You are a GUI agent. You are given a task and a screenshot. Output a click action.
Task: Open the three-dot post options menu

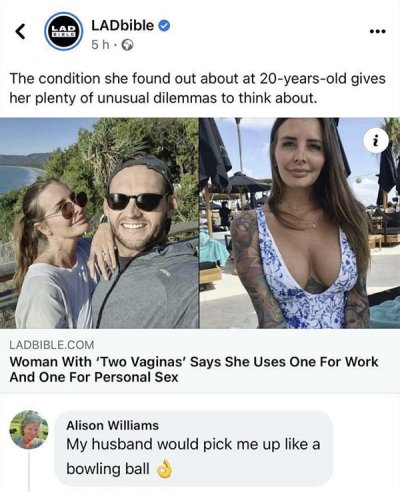pos(378,32)
